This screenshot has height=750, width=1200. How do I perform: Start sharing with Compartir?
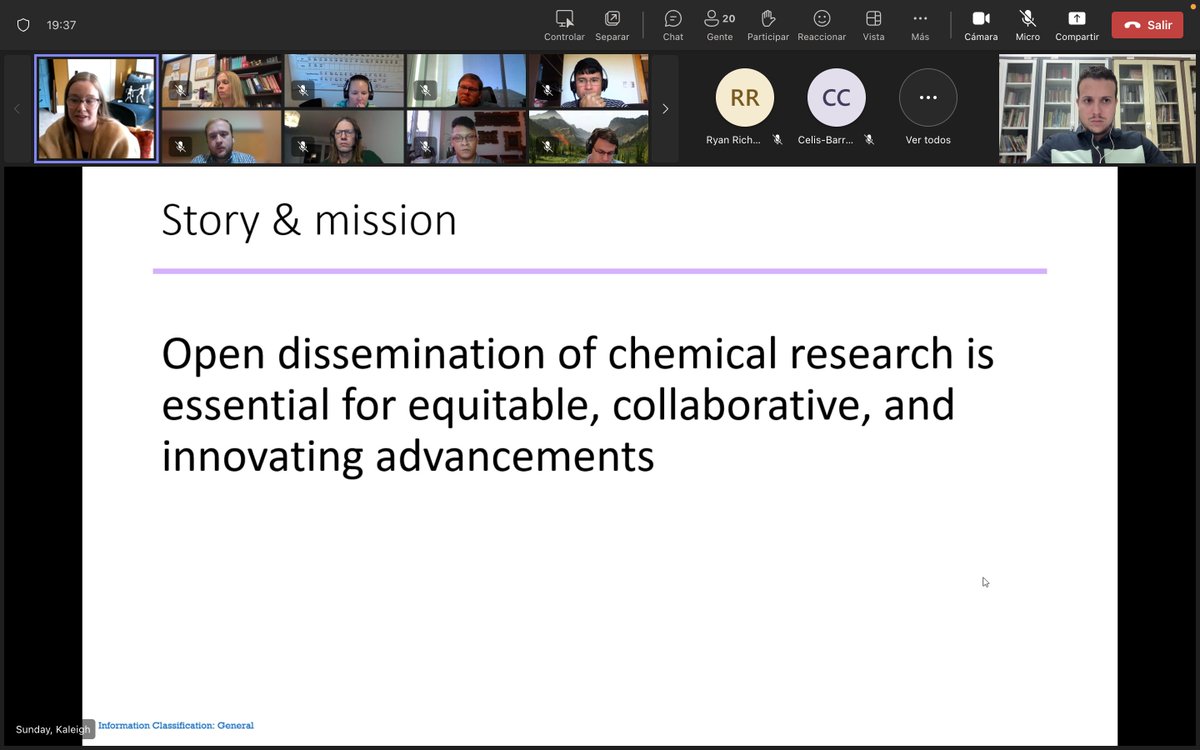click(x=1077, y=25)
